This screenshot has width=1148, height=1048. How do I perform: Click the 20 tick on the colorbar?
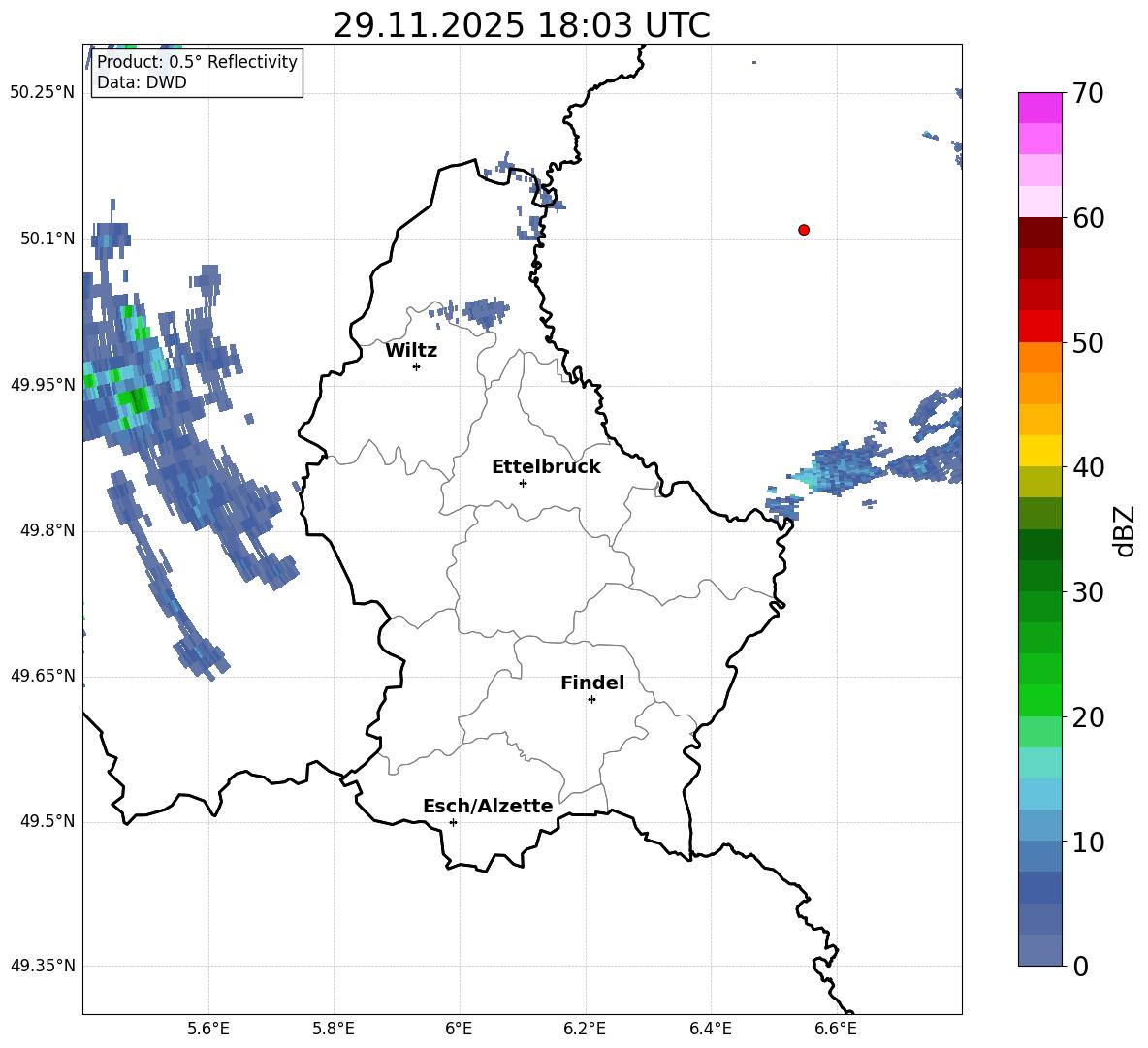(1088, 717)
